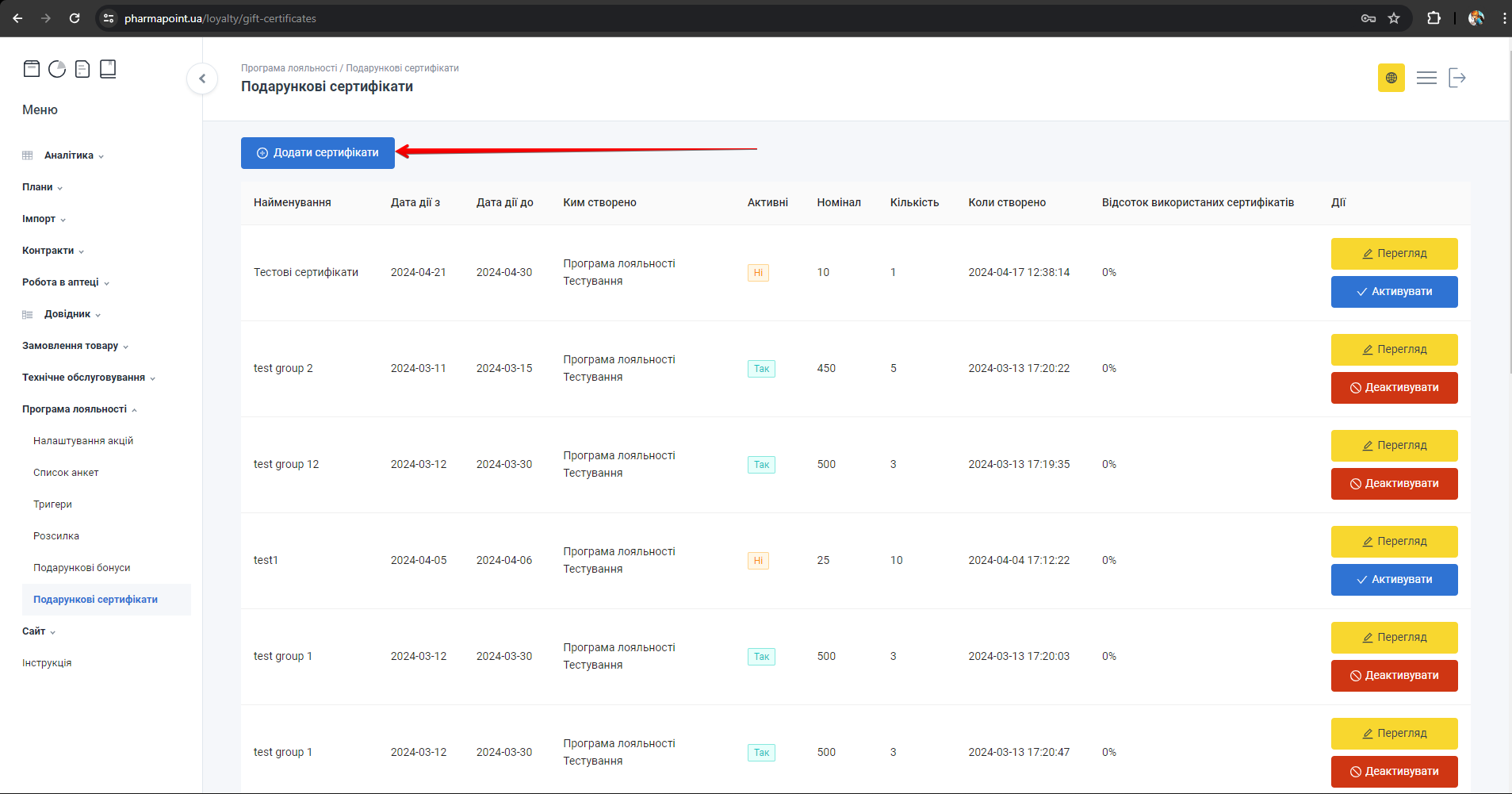Bookmark this page with the star icon
1512x794 pixels.
1394,18
